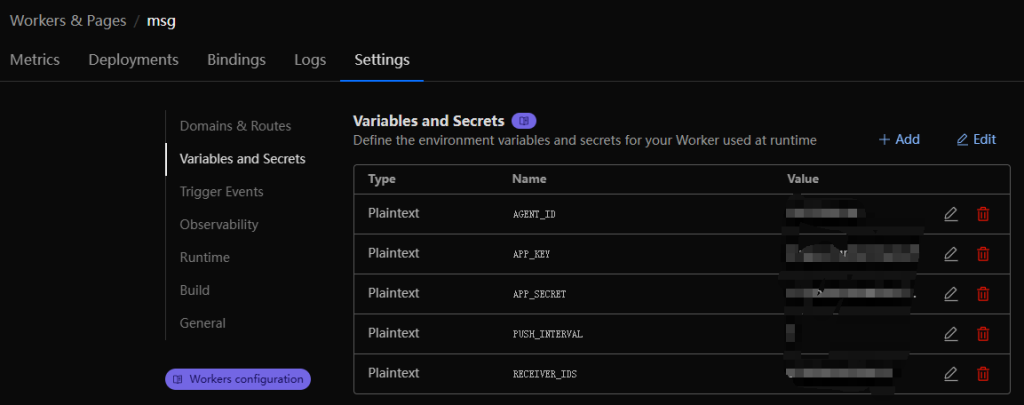Screen dimensions: 1024x405
Task: Delete the RECEIVER_IDS variable trash icon
Action: click(x=983, y=374)
